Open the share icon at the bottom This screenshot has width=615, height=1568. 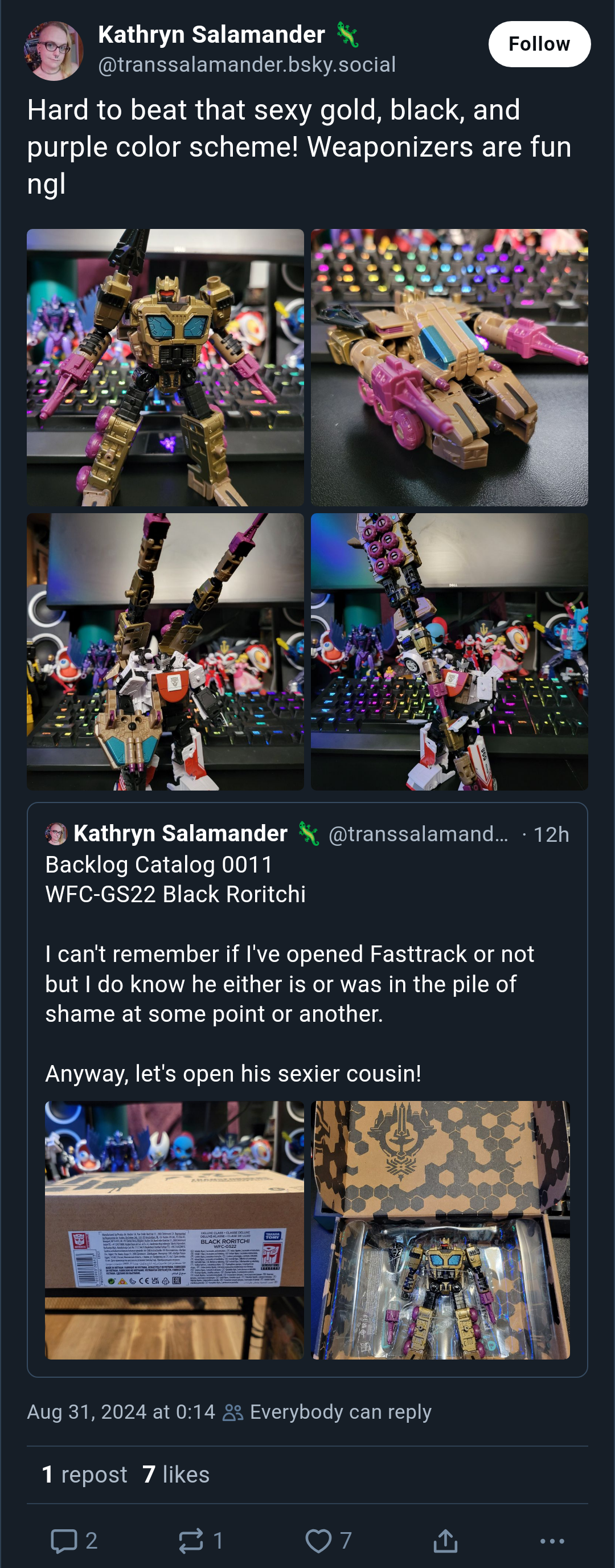coord(445,1540)
